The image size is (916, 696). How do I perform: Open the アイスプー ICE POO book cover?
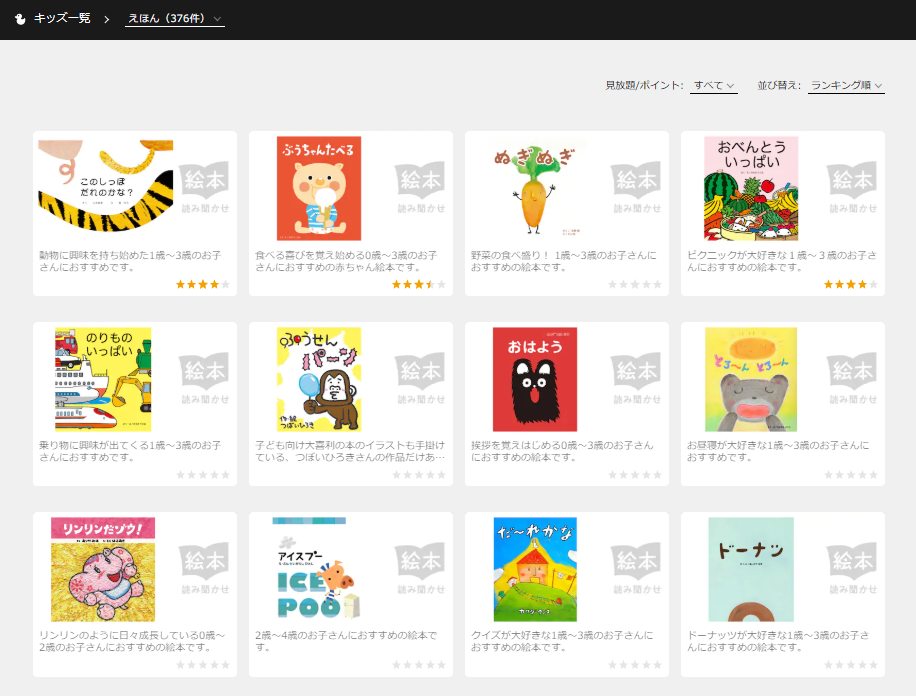(316, 569)
